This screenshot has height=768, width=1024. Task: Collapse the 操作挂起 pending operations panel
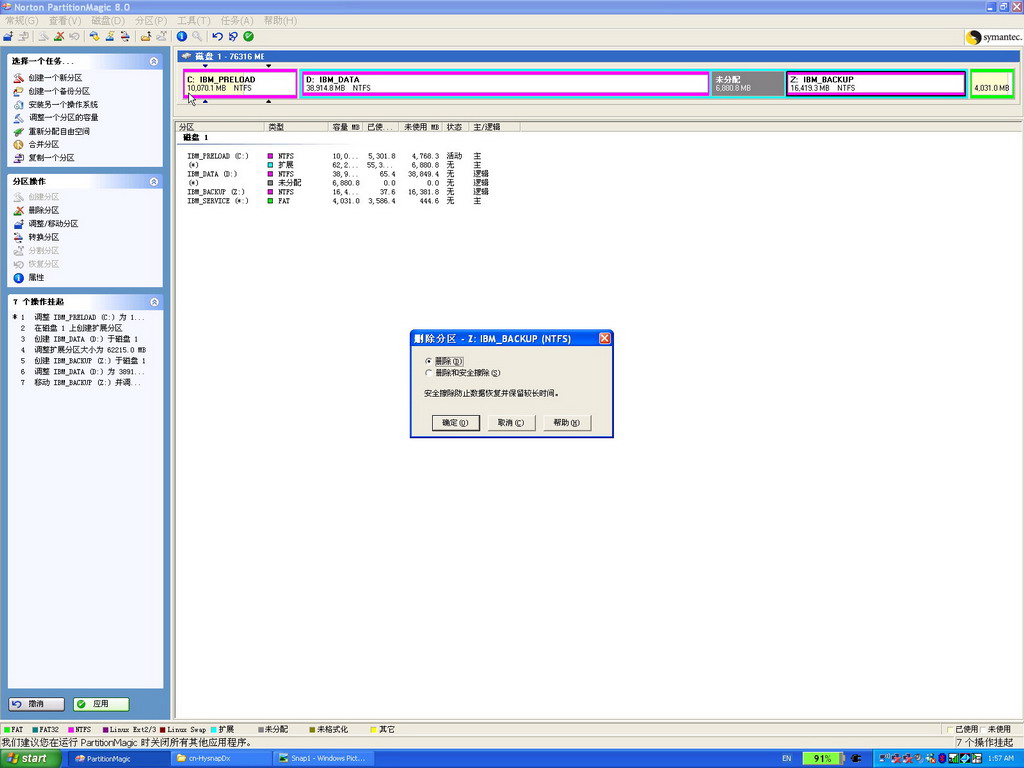click(154, 302)
